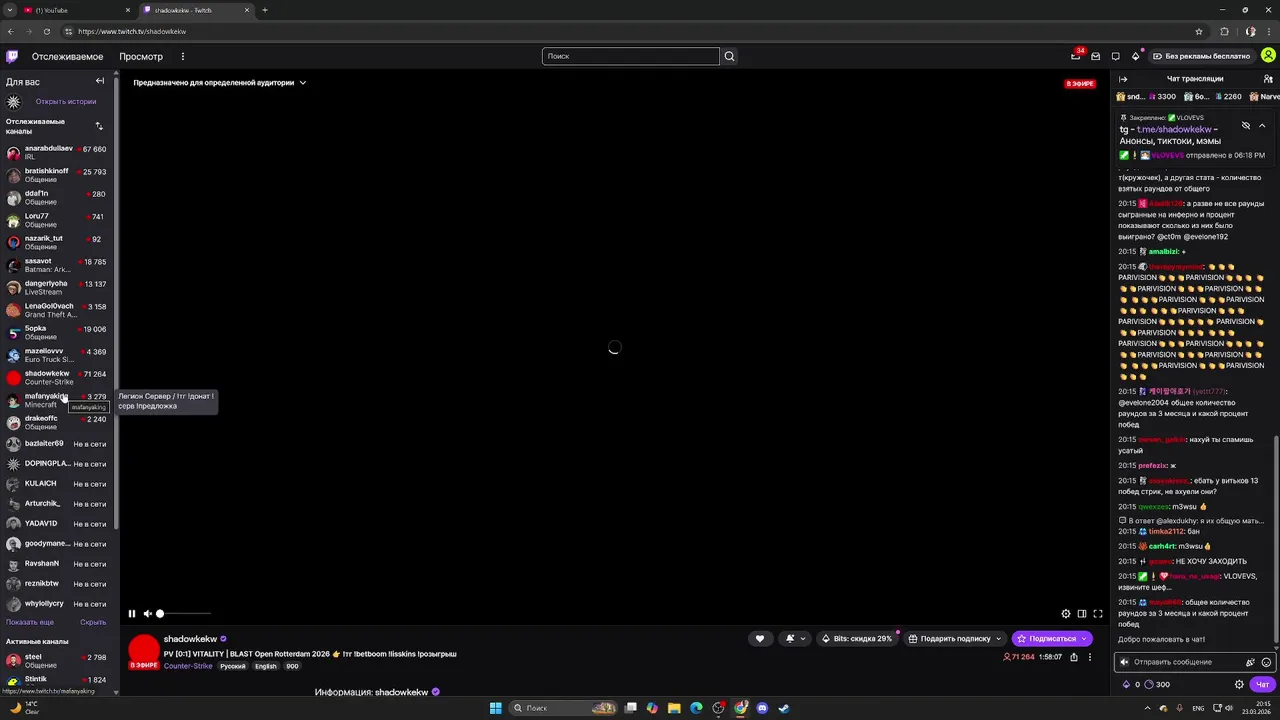Open notification settings bell dropdown
The height and width of the screenshot is (720, 1280).
coord(794,638)
